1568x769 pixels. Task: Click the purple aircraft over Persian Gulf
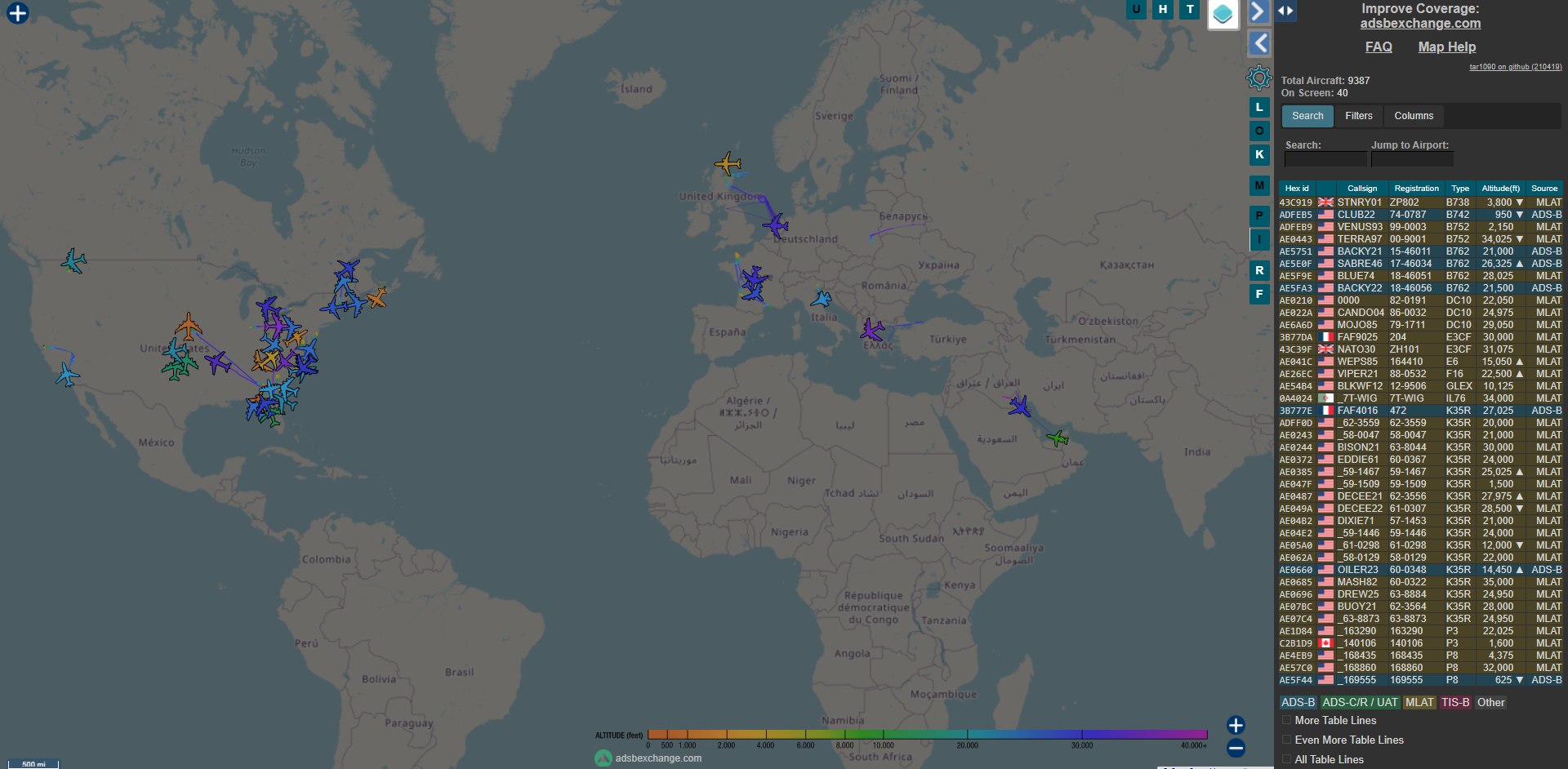coord(1019,406)
